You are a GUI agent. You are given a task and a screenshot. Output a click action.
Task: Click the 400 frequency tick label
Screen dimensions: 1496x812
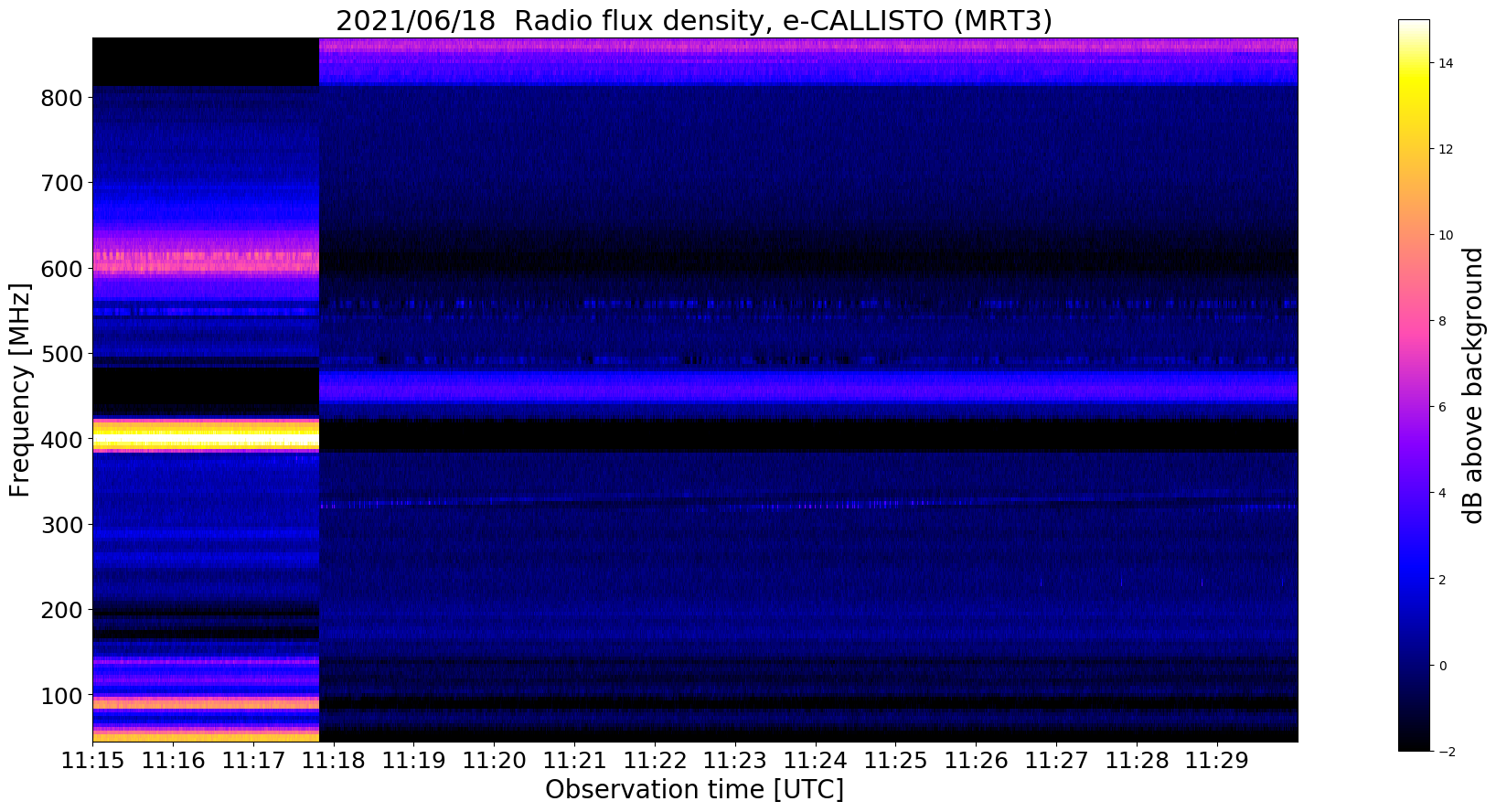click(62, 440)
